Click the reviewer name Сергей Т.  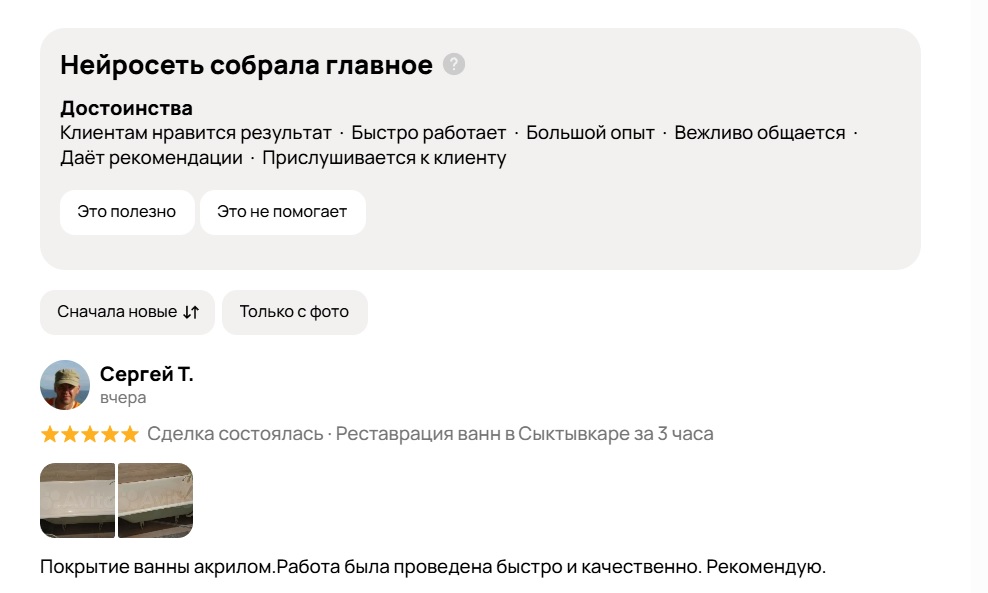(146, 375)
